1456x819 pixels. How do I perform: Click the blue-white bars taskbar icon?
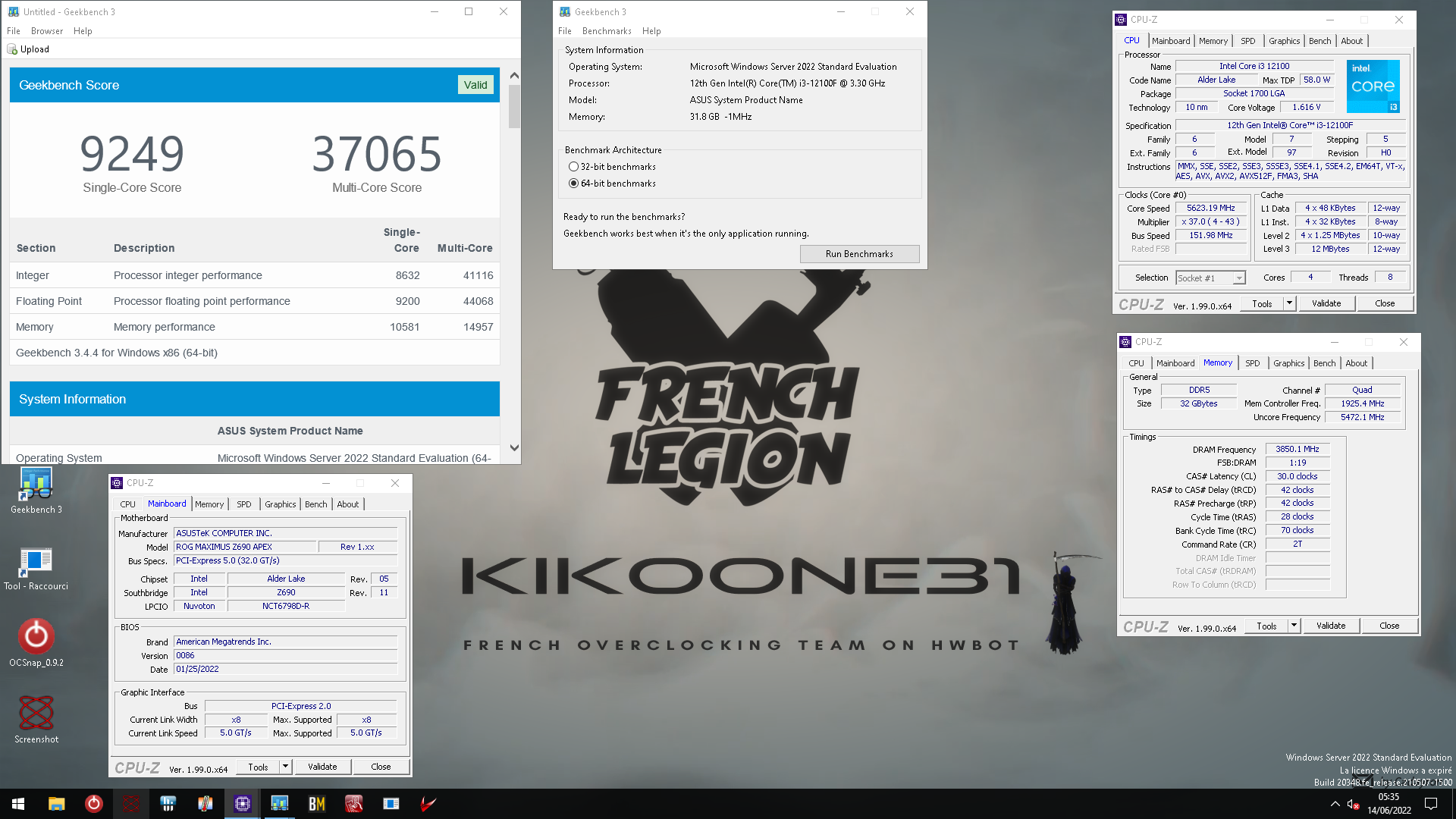[168, 804]
